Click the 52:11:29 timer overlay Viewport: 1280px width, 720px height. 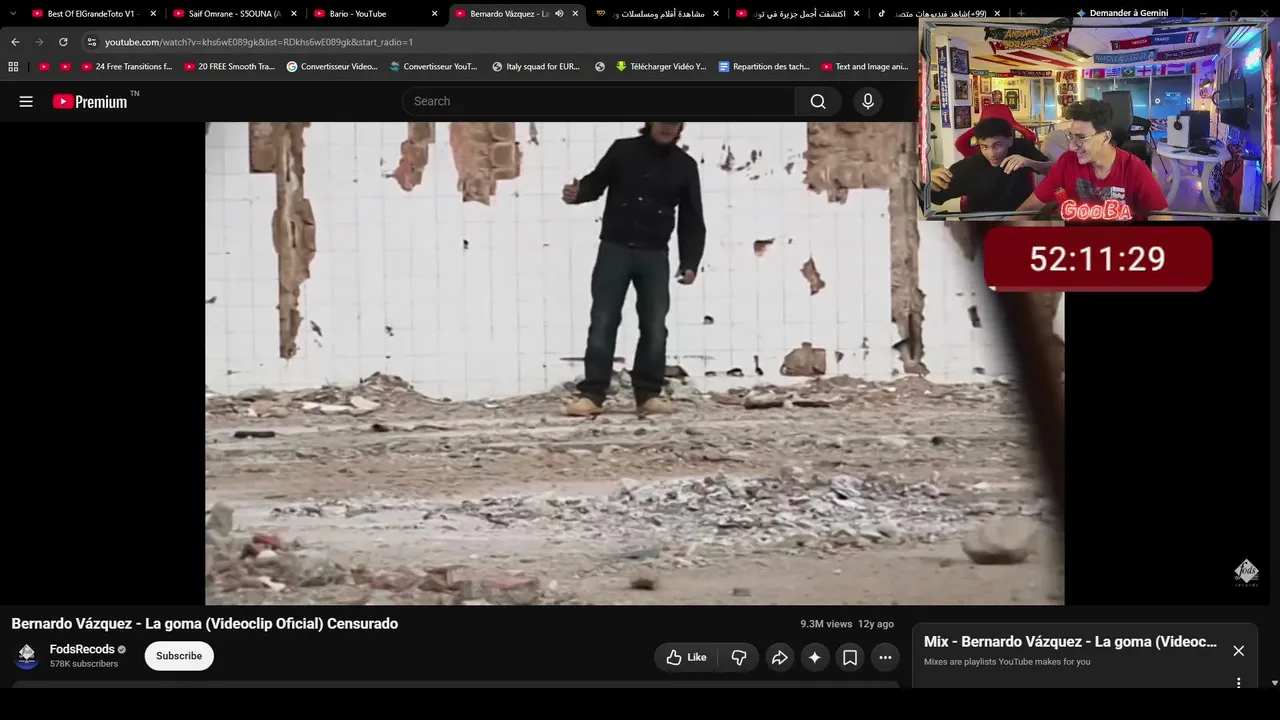[1098, 259]
